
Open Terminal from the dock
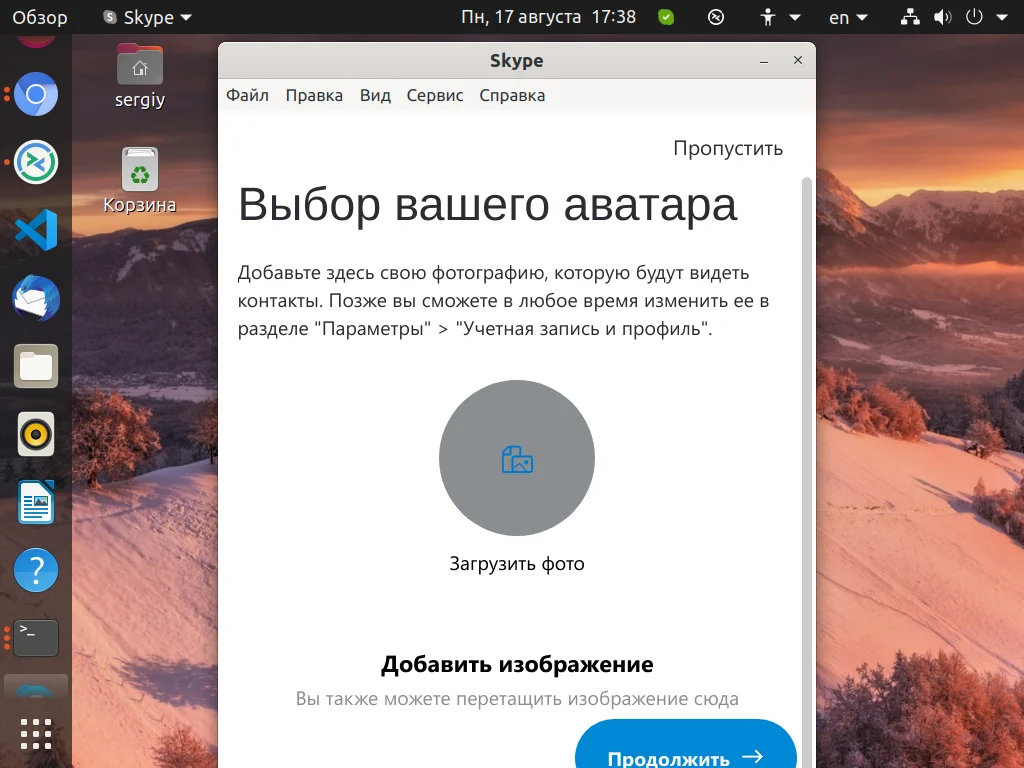36,638
